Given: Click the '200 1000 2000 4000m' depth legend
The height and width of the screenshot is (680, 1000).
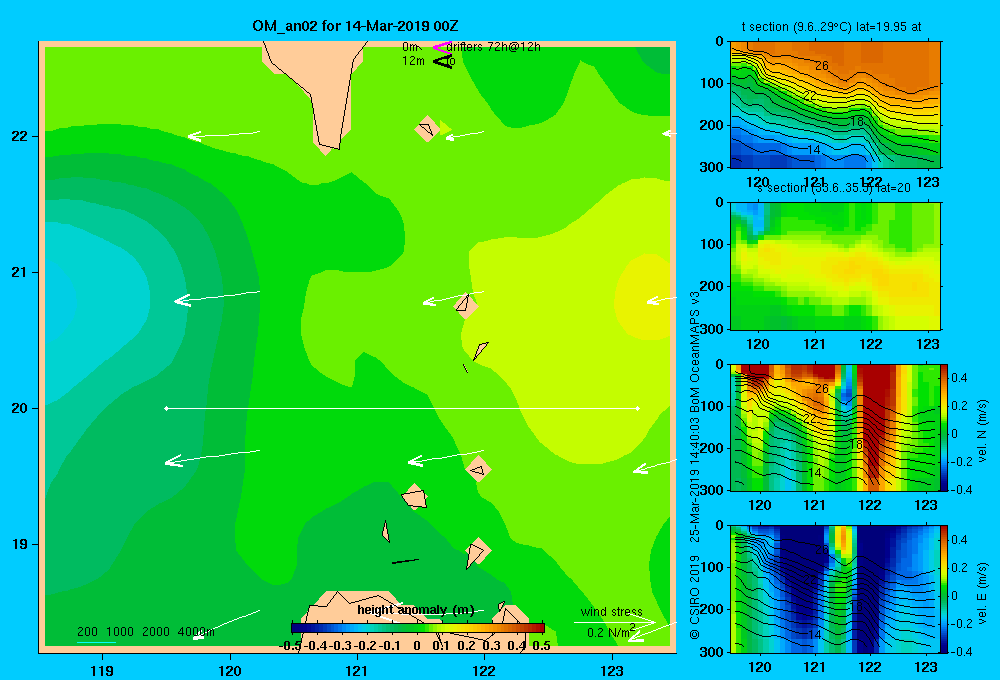Looking at the screenshot, I should click(x=145, y=632).
